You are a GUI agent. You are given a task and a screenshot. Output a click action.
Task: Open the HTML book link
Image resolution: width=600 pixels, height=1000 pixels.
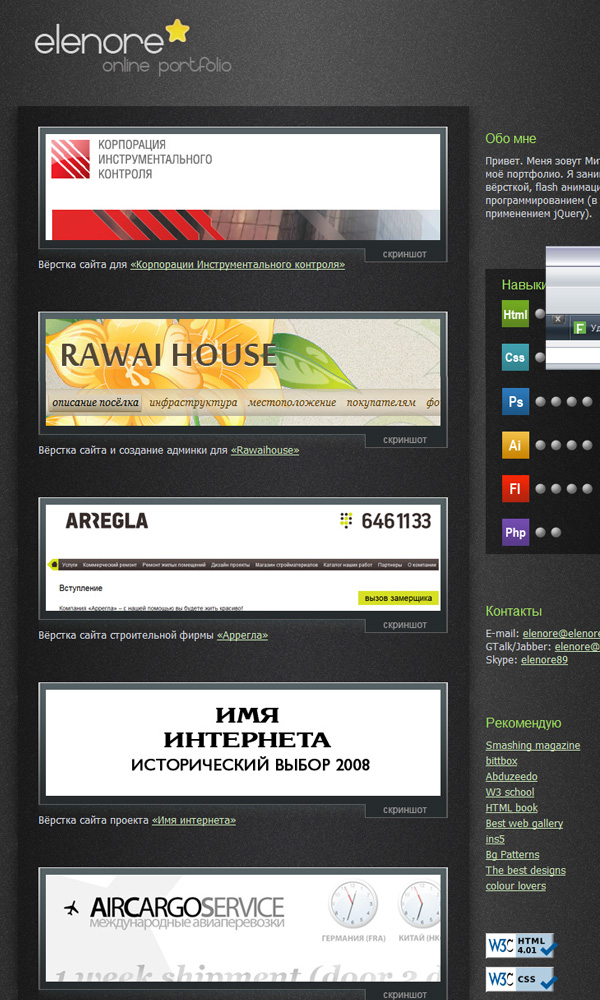click(x=511, y=808)
